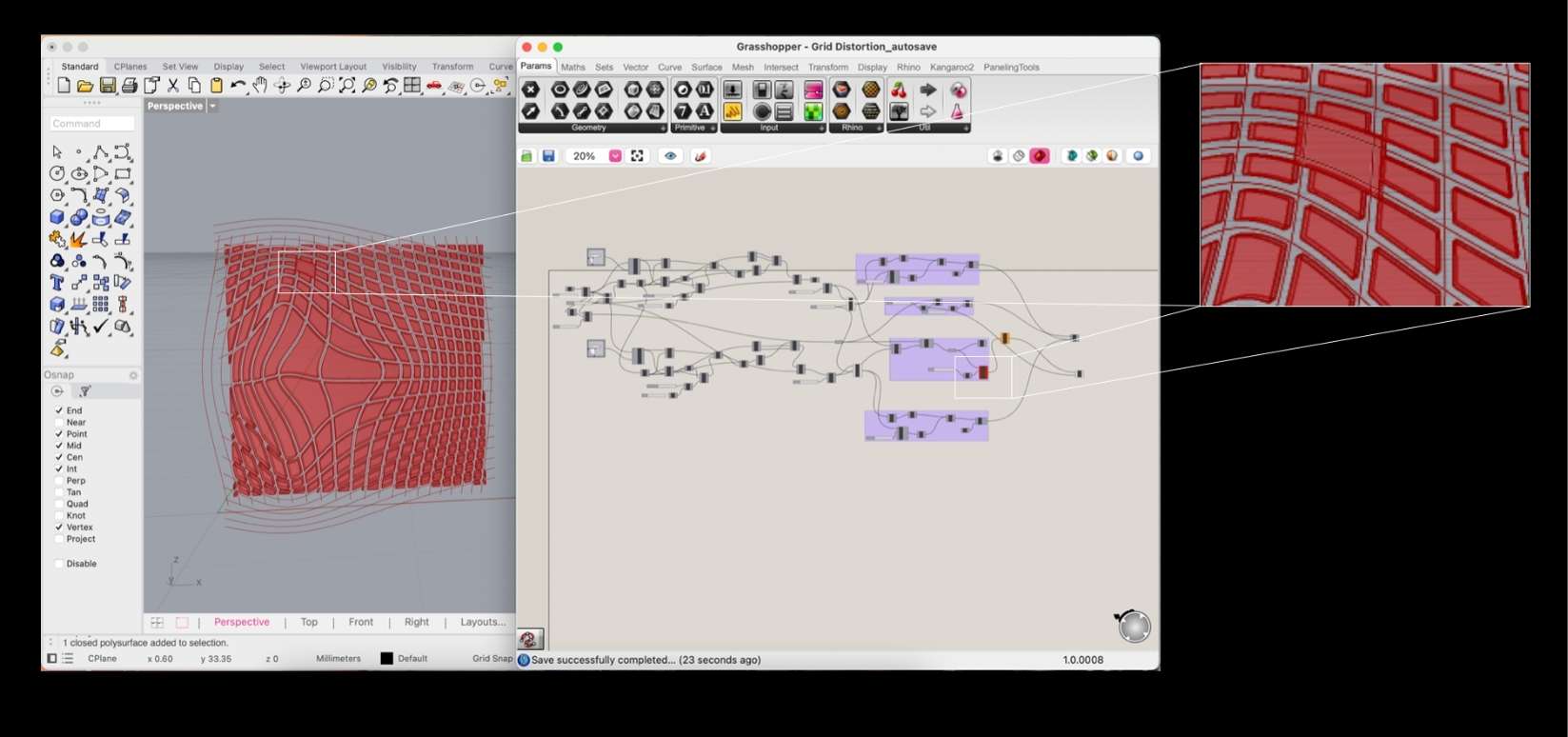Open the Perspective viewport dropdown arrow
The height and width of the screenshot is (737, 1568).
213,106
